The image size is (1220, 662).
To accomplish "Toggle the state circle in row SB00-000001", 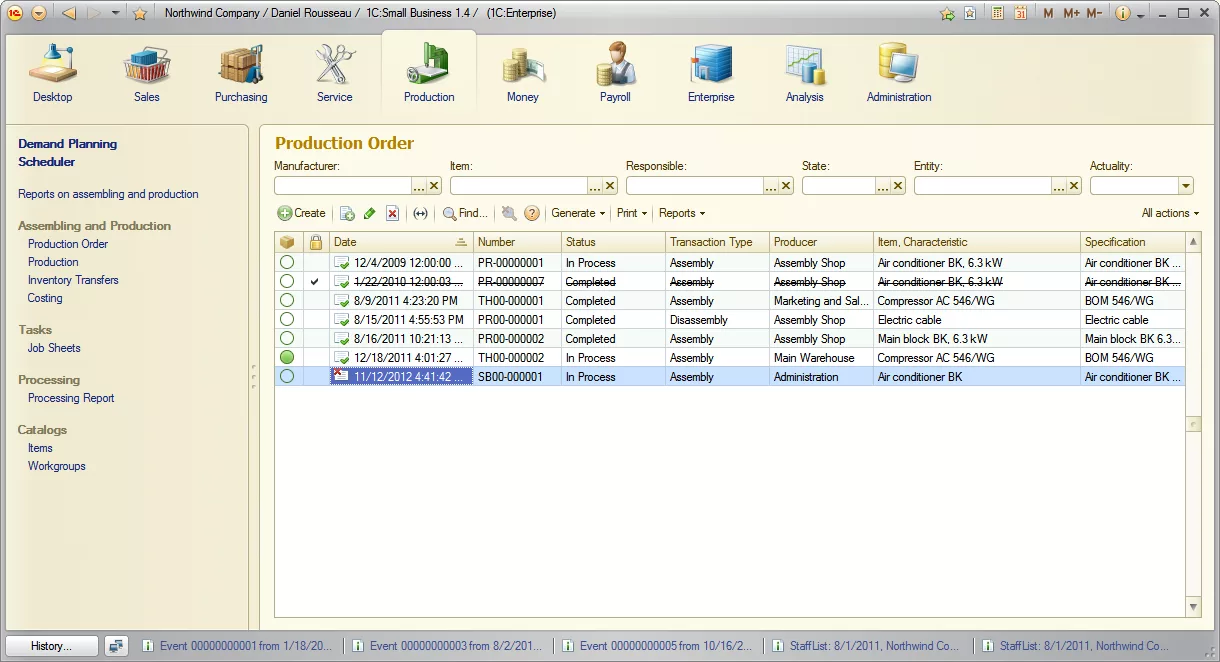I will point(288,377).
